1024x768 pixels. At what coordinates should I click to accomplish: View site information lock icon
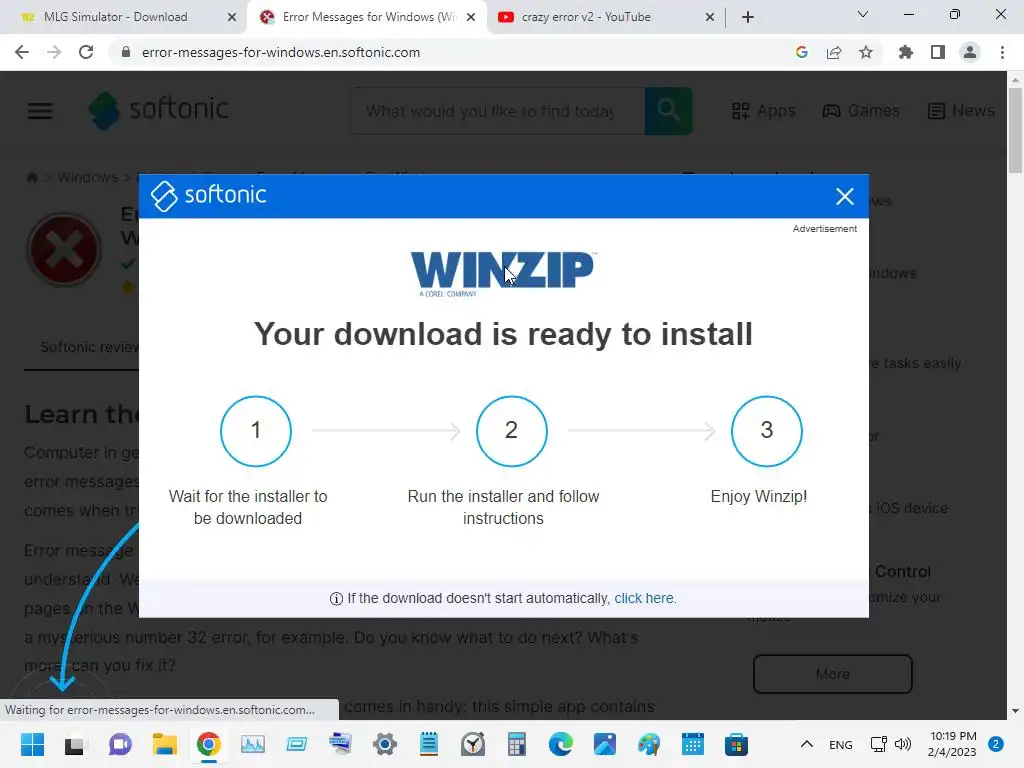coord(126,52)
